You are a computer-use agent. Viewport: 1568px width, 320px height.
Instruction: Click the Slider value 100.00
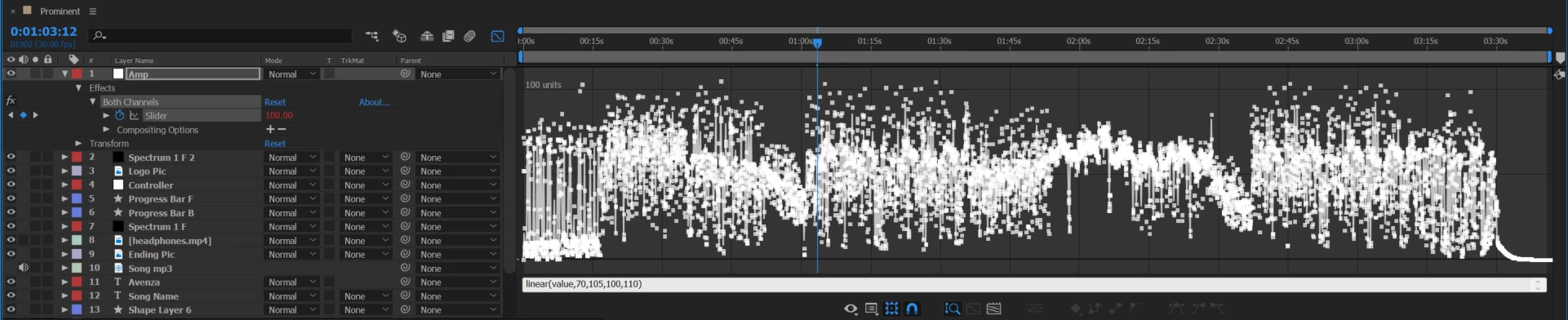pyautogui.click(x=279, y=116)
